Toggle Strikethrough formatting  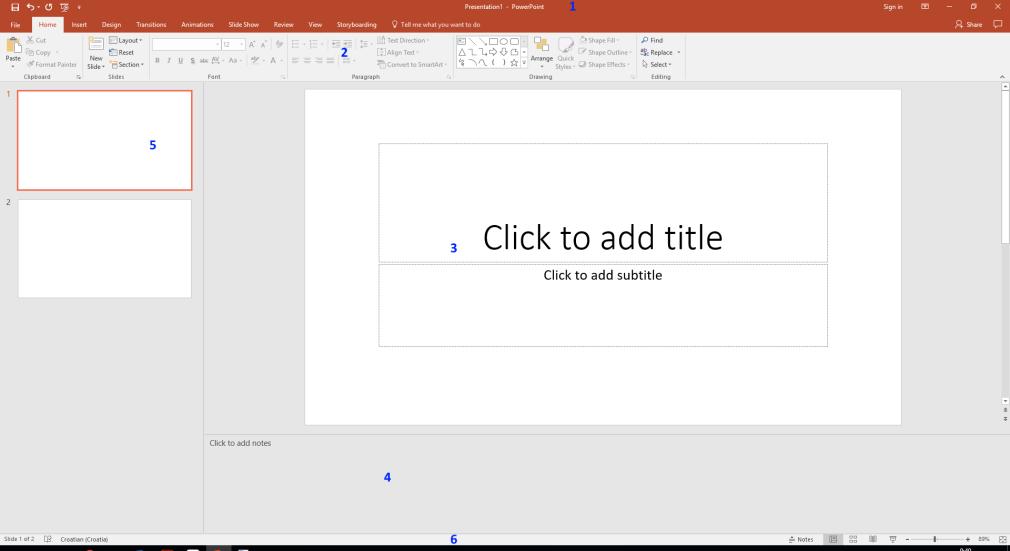pyautogui.click(x=204, y=61)
